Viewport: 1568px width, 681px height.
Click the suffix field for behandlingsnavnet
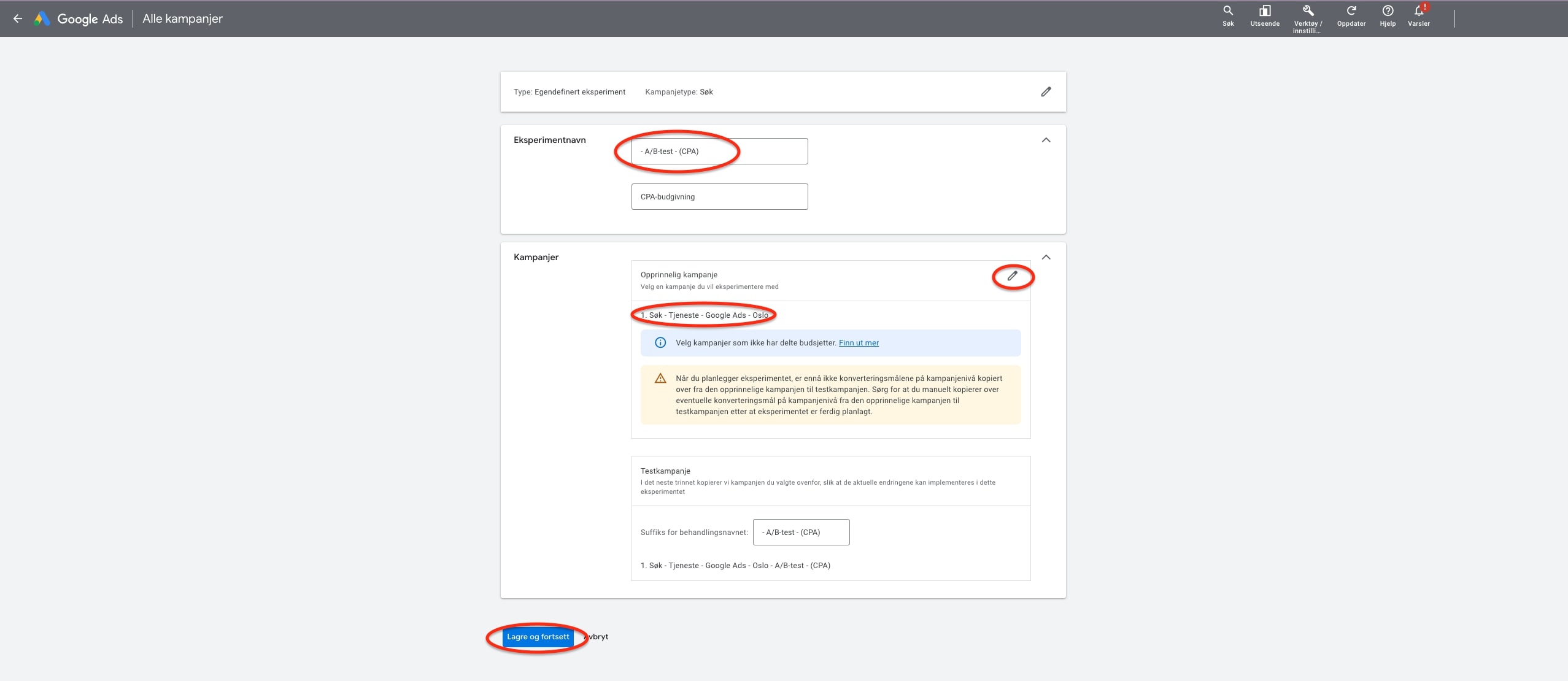801,533
